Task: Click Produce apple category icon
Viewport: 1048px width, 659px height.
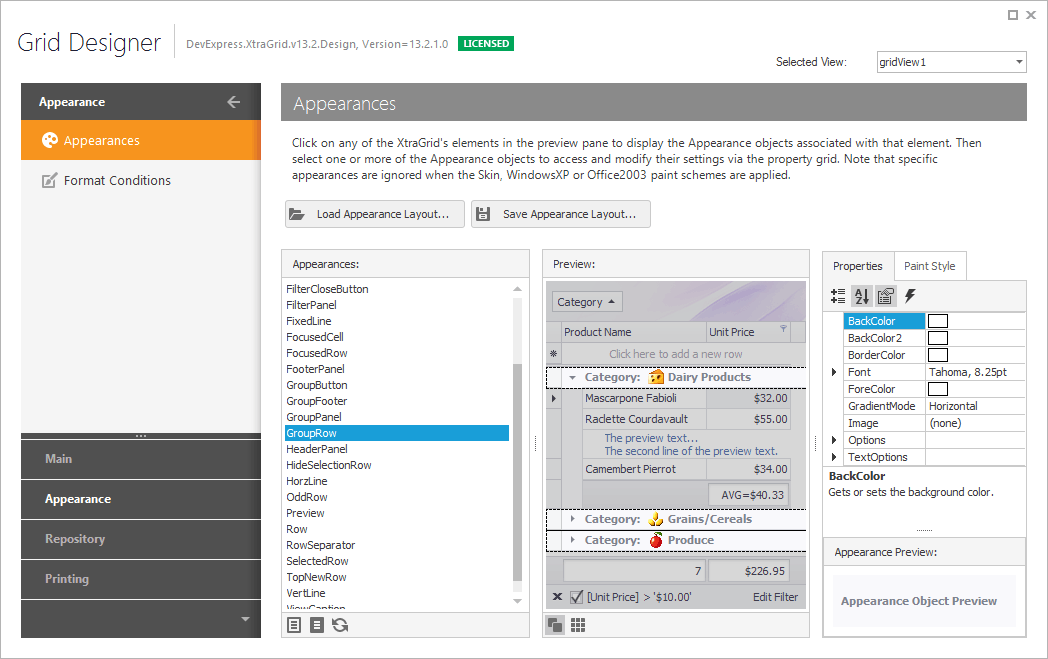Action: 656,540
